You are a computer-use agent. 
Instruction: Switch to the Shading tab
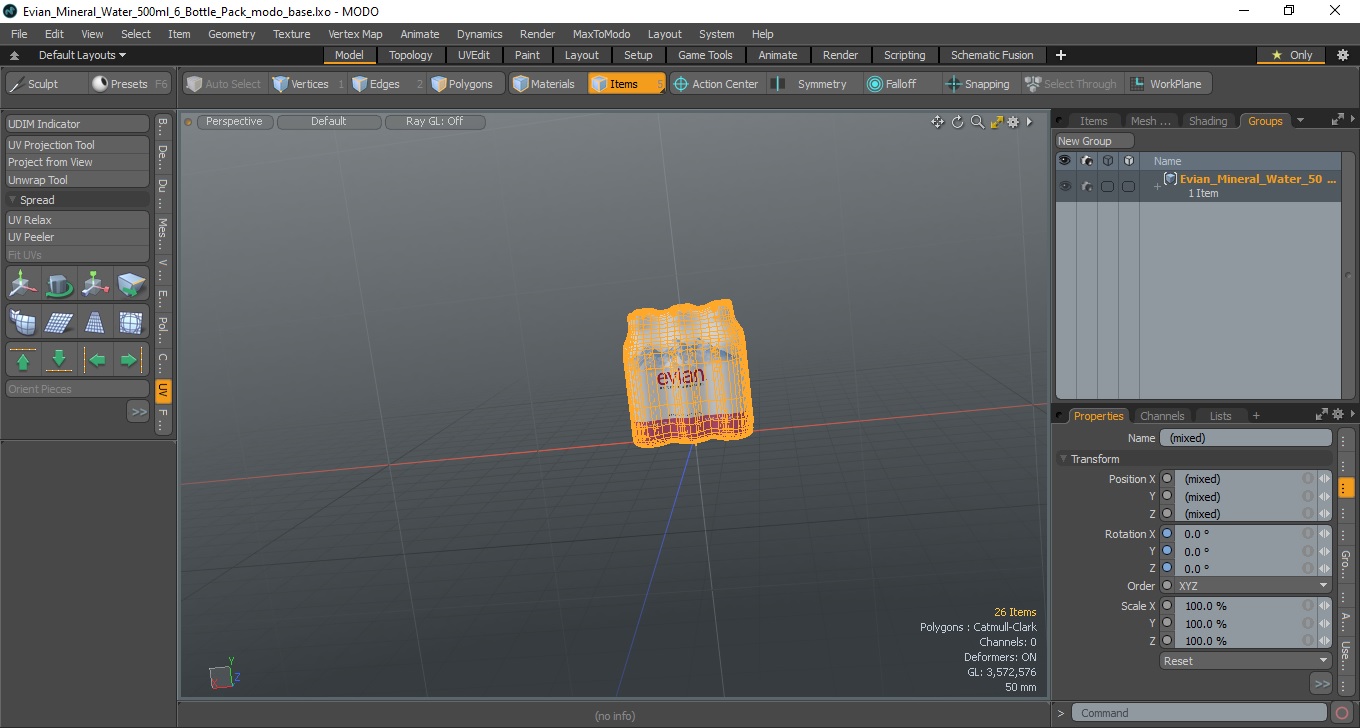(x=1207, y=121)
